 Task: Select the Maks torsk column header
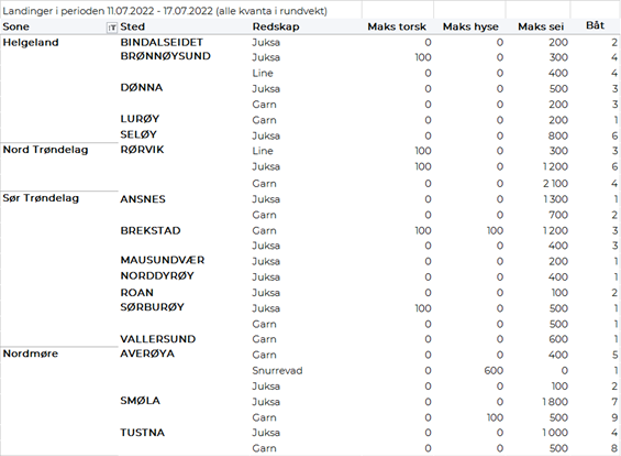click(x=398, y=27)
